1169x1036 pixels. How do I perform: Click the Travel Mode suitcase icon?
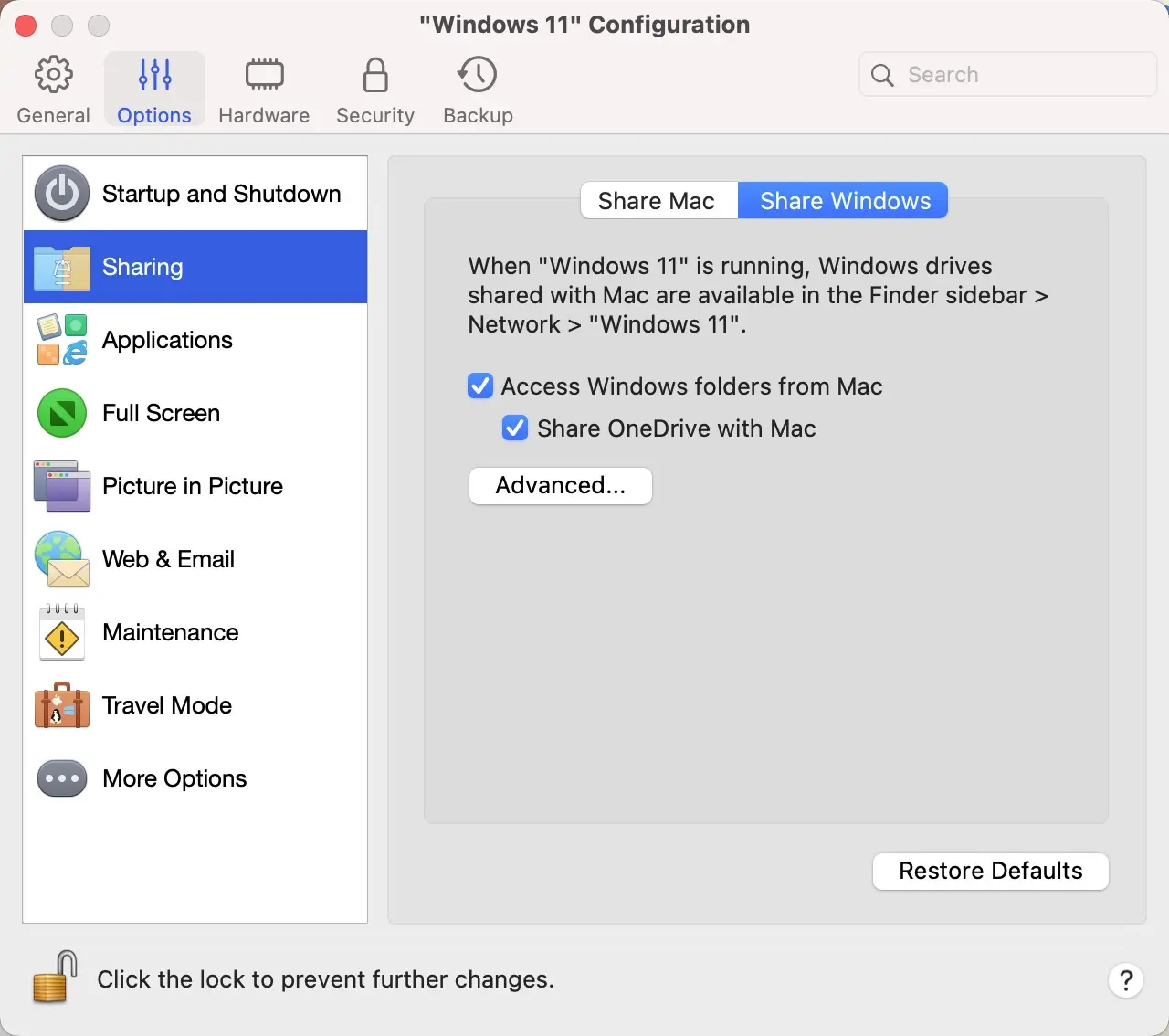pos(62,705)
